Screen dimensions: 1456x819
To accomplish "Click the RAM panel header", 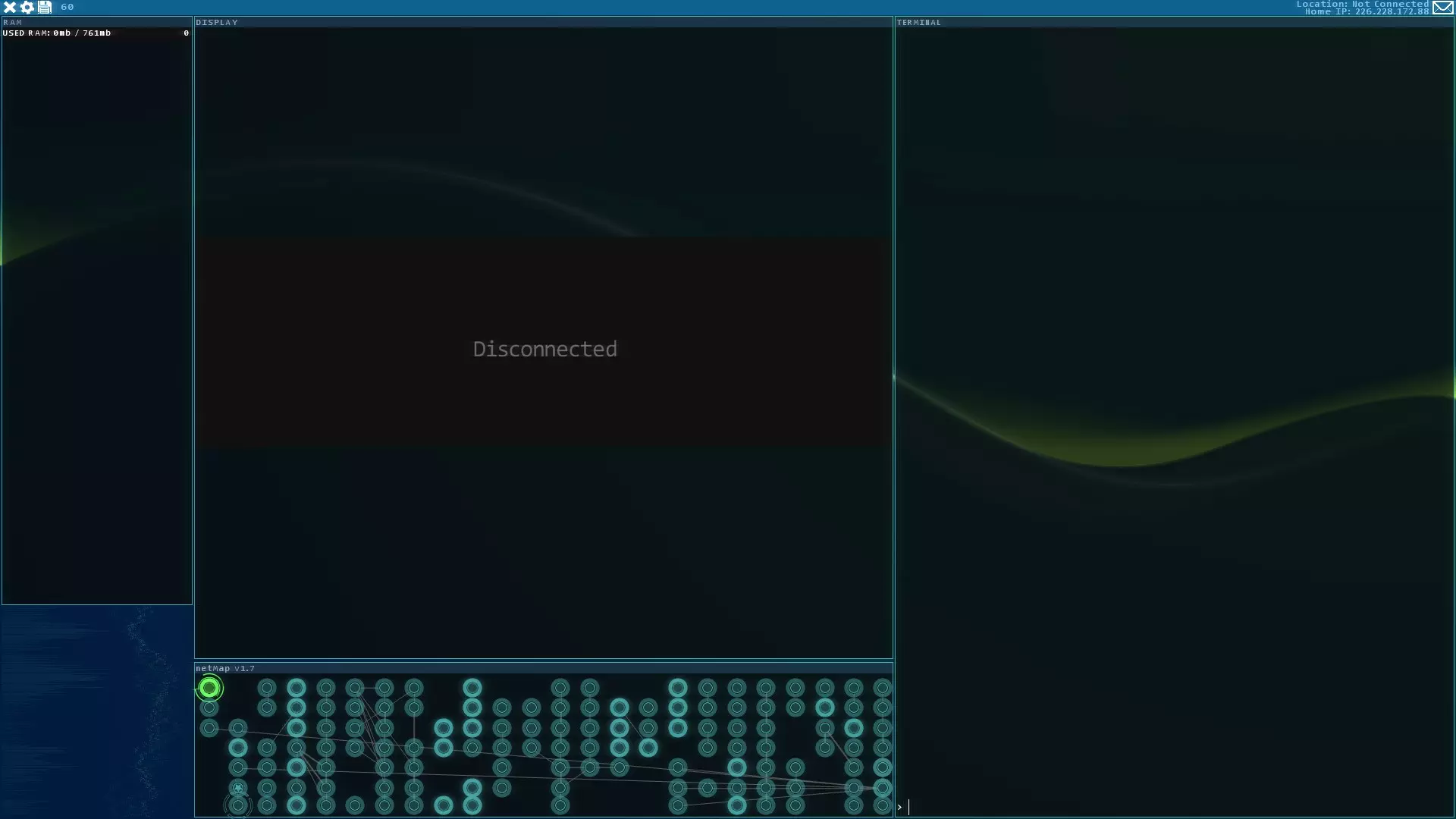I will (x=13, y=22).
